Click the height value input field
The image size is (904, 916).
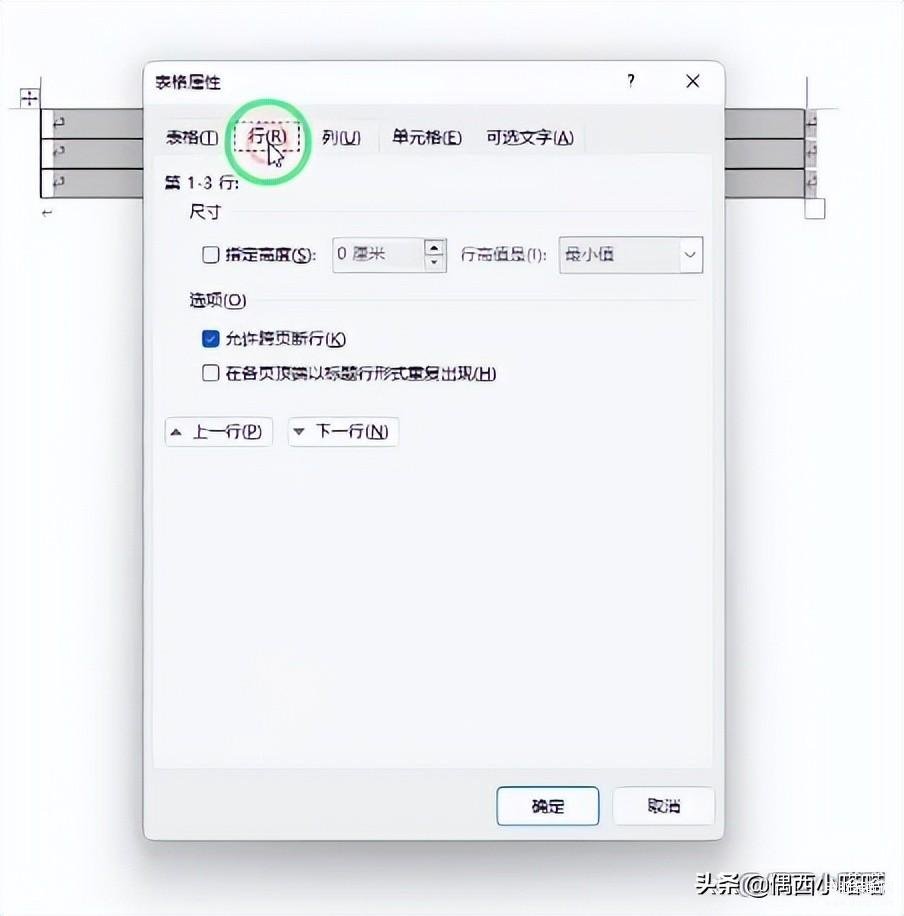click(x=378, y=255)
